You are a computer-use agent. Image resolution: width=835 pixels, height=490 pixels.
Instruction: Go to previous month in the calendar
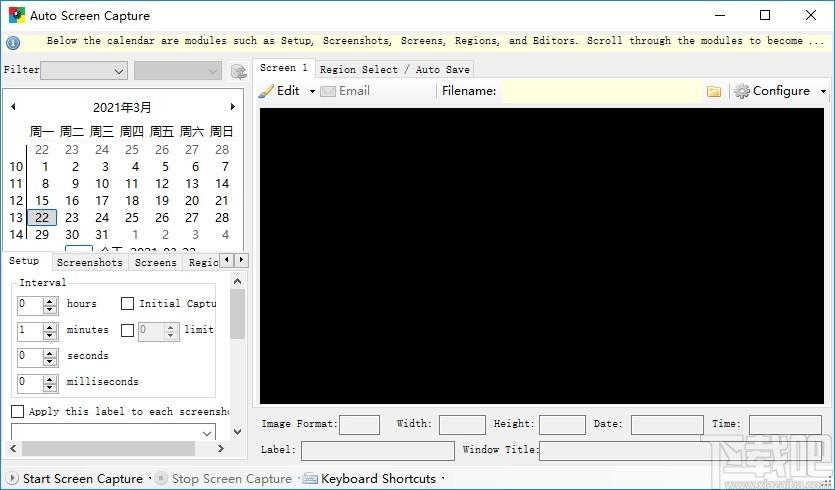pyautogui.click(x=13, y=107)
